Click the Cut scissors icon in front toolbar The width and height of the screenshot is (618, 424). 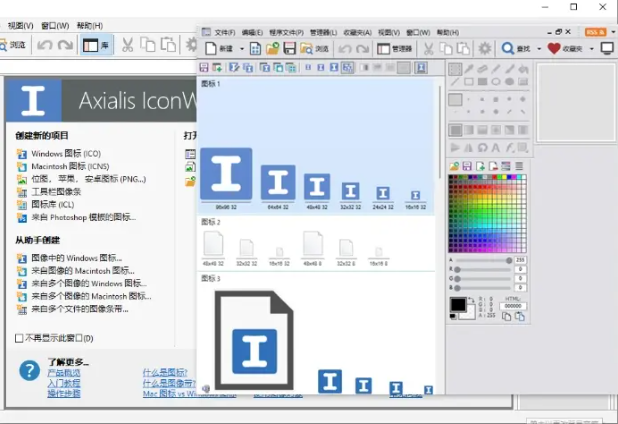[428, 48]
